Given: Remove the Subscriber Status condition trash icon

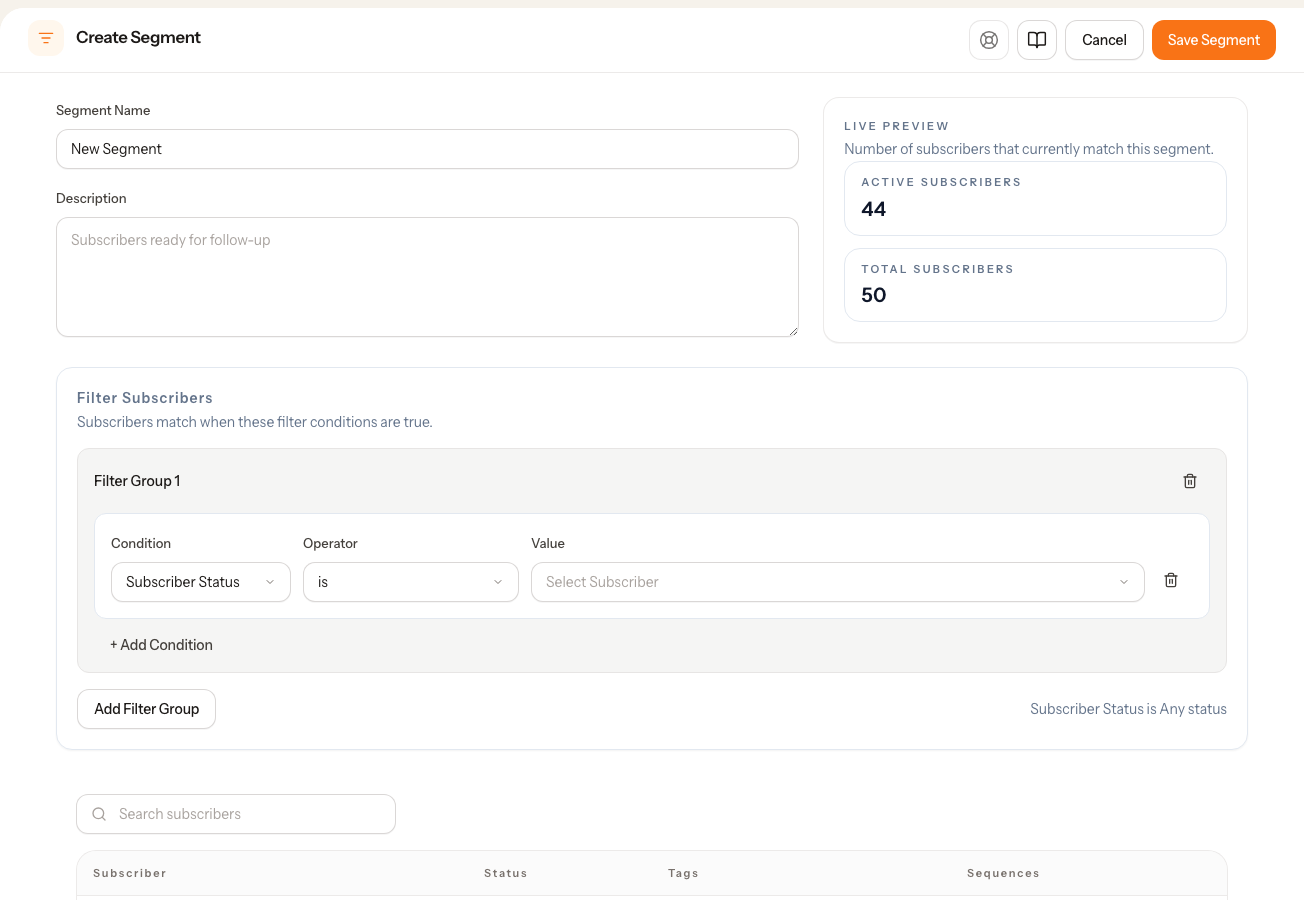Looking at the screenshot, I should (x=1171, y=580).
